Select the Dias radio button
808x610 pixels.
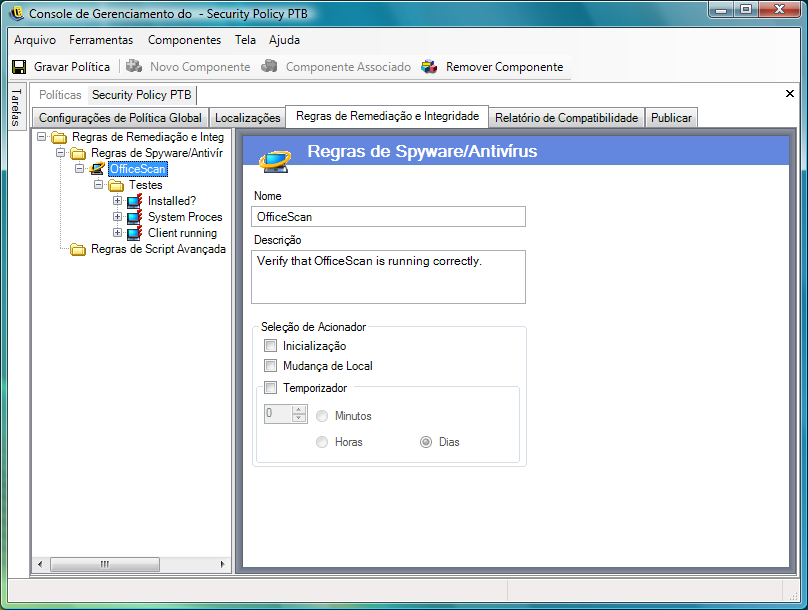[426, 442]
